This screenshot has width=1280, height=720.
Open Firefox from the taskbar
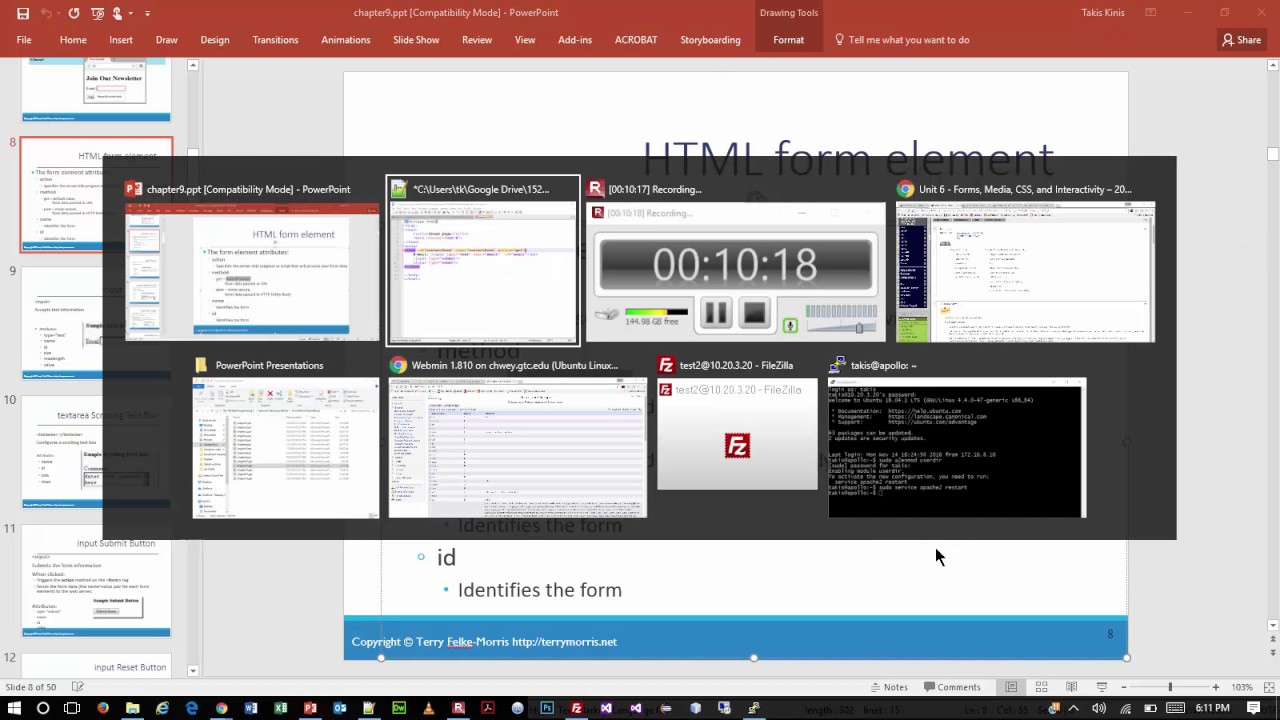(102, 708)
